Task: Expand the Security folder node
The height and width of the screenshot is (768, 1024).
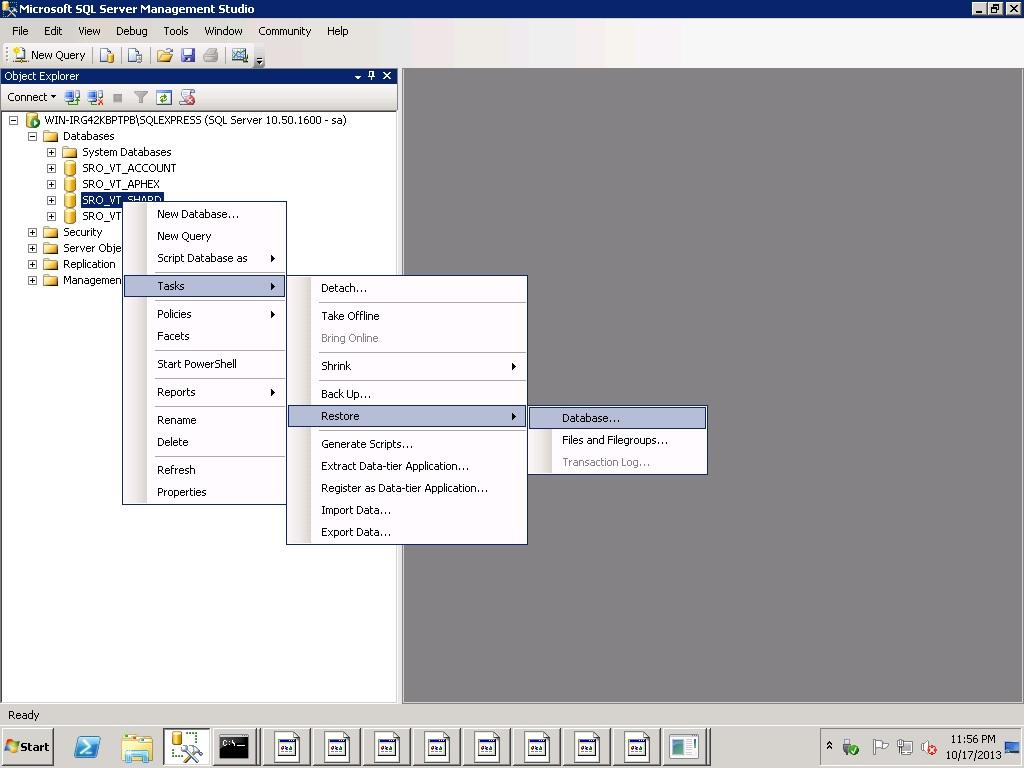Action: (32, 232)
